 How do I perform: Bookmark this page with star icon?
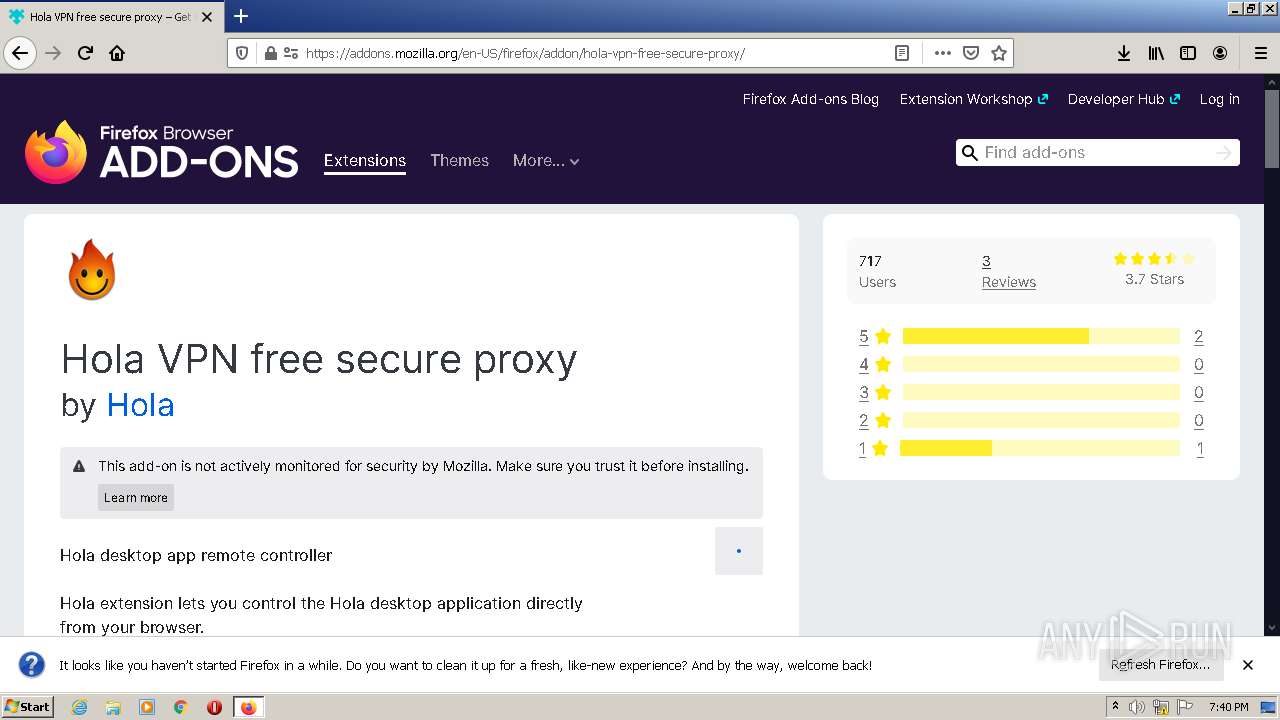(x=998, y=53)
